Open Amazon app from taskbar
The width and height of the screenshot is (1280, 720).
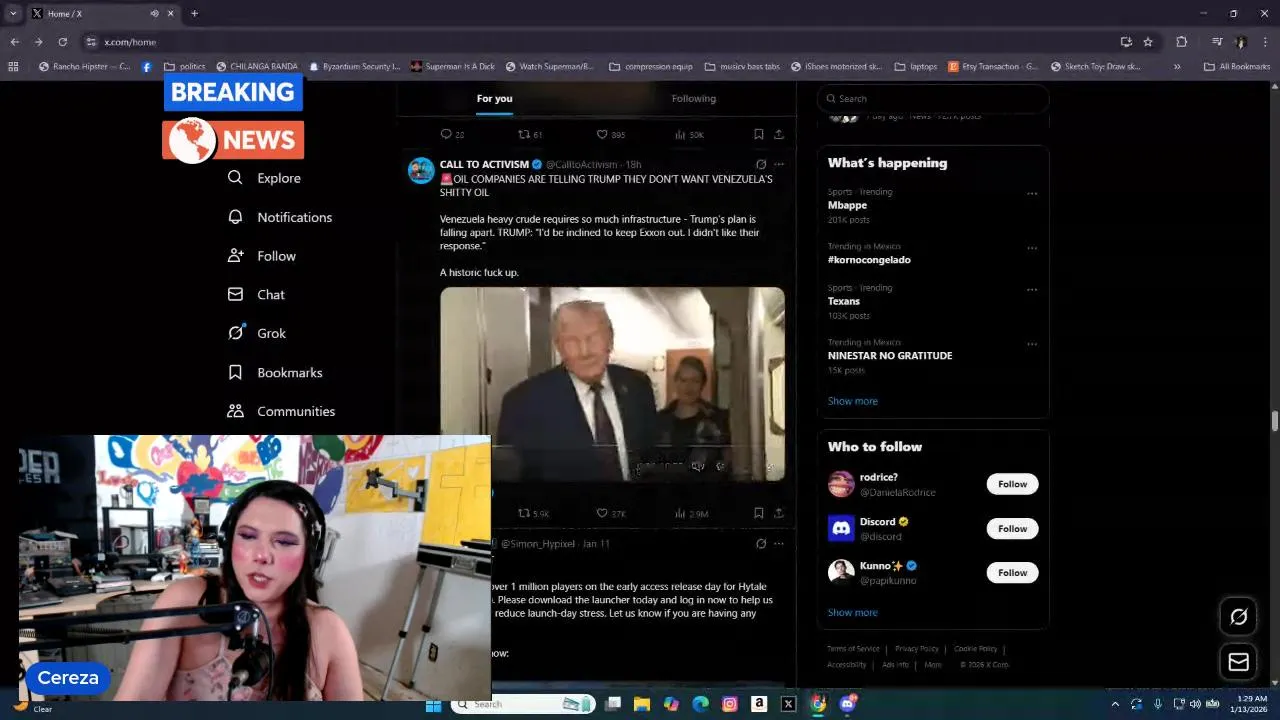pos(759,704)
